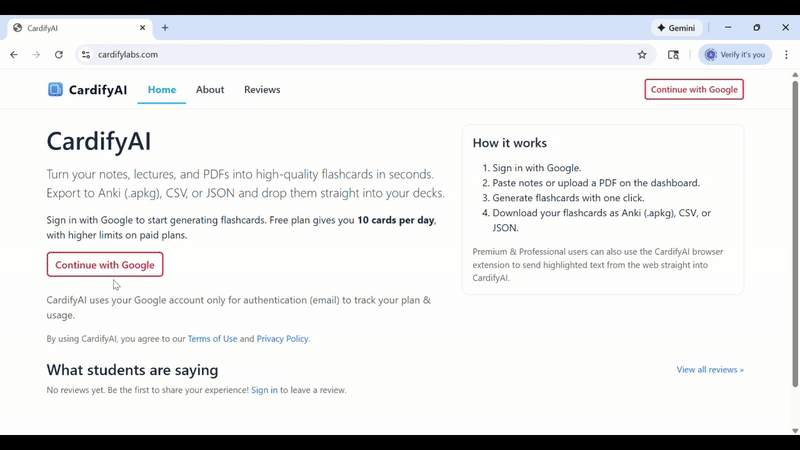Reload the page with the refresh icon

pos(59,55)
